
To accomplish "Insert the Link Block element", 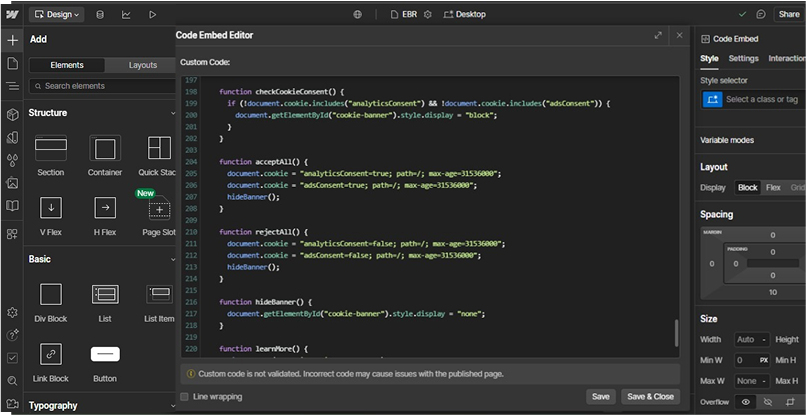I will (50, 354).
